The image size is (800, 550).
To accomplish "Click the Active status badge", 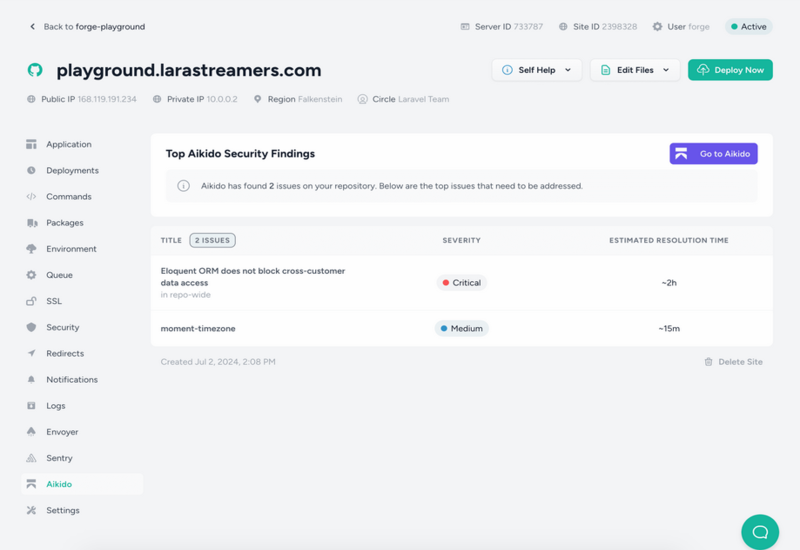I will coord(748,27).
